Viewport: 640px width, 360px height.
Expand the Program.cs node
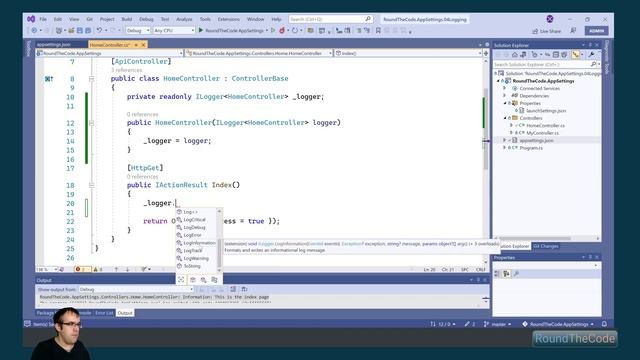(x=504, y=148)
